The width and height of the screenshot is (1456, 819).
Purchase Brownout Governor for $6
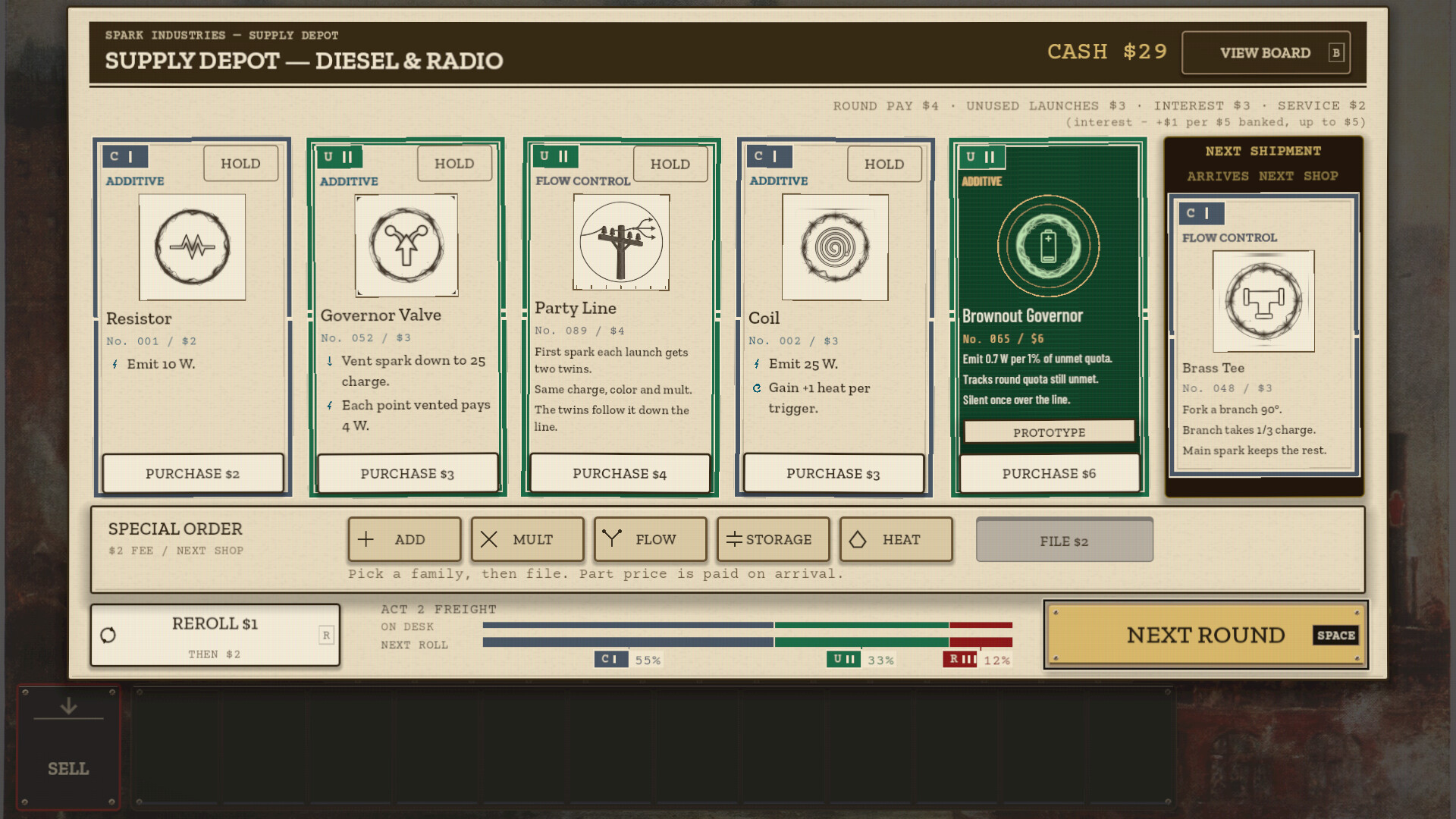pos(1050,473)
